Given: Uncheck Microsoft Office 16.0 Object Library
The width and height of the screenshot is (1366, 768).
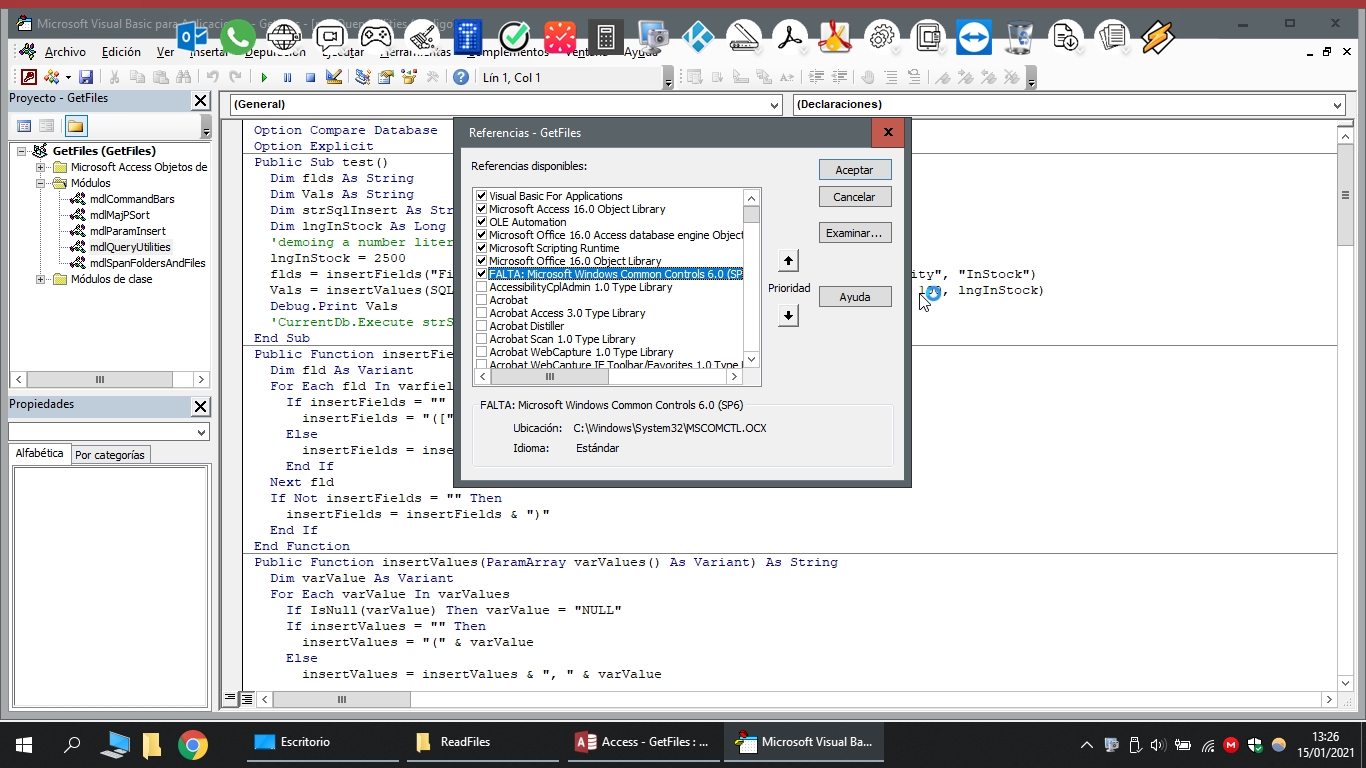Looking at the screenshot, I should point(482,261).
